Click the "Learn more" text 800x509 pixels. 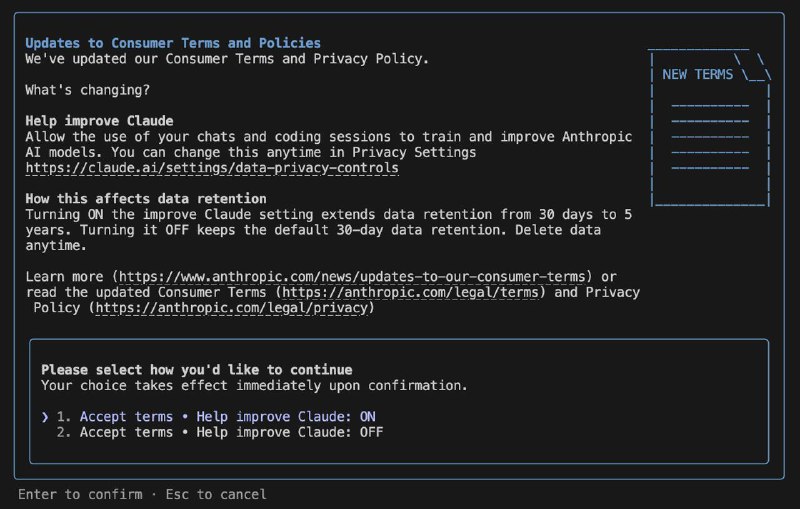(x=66, y=276)
